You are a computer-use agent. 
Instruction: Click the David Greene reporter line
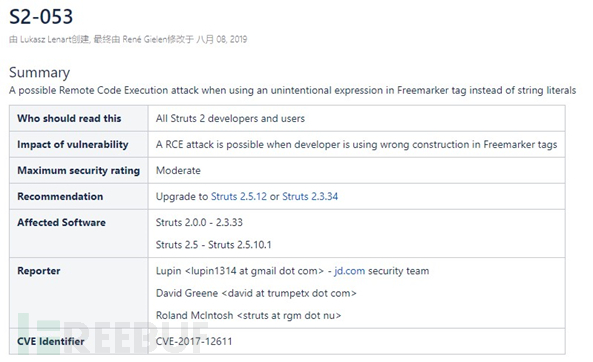[256, 293]
